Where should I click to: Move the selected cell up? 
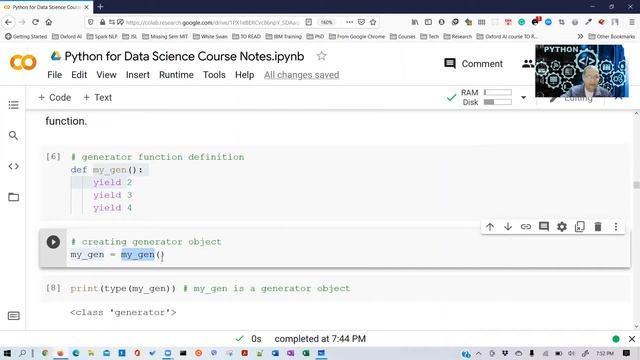pos(490,227)
